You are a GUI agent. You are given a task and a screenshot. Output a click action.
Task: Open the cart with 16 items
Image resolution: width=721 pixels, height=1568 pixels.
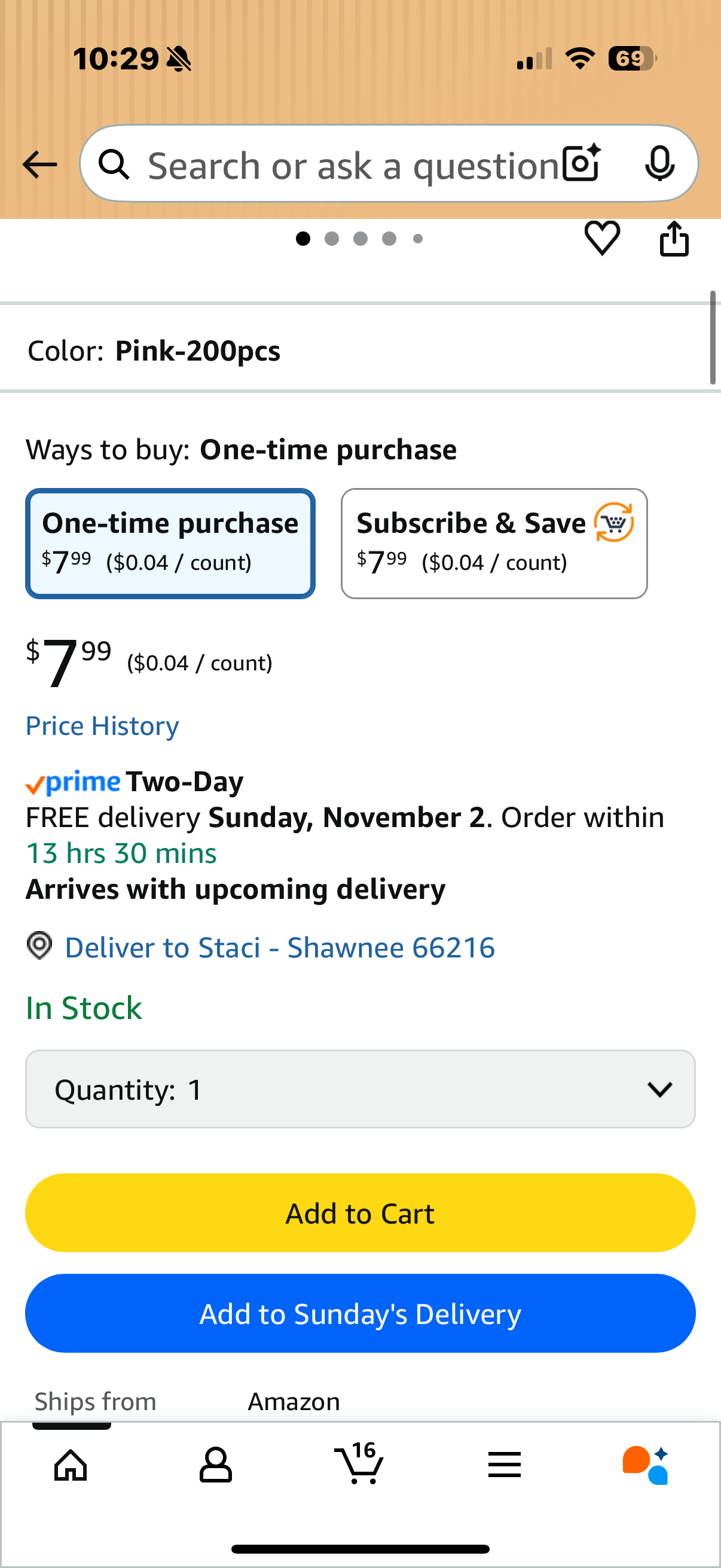click(x=359, y=1465)
